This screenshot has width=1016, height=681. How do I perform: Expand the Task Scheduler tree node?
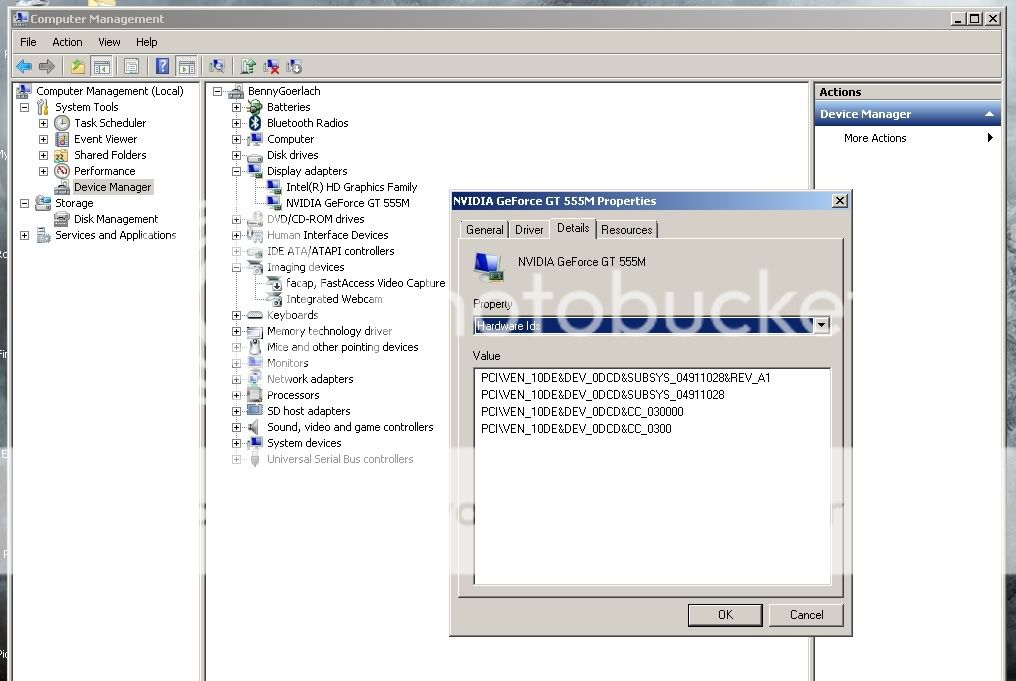coord(43,123)
